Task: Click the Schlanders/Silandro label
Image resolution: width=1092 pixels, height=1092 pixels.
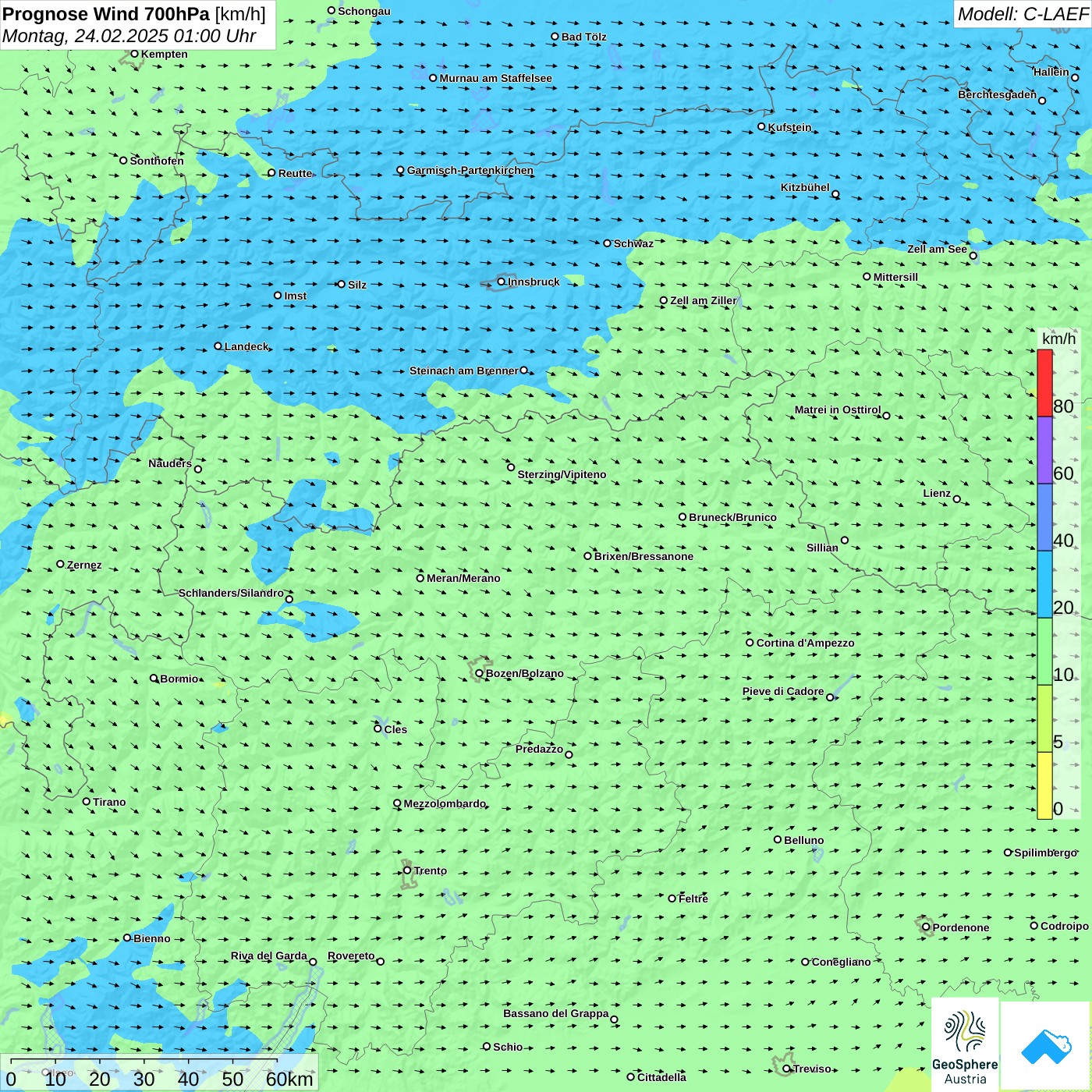Action: [231, 593]
